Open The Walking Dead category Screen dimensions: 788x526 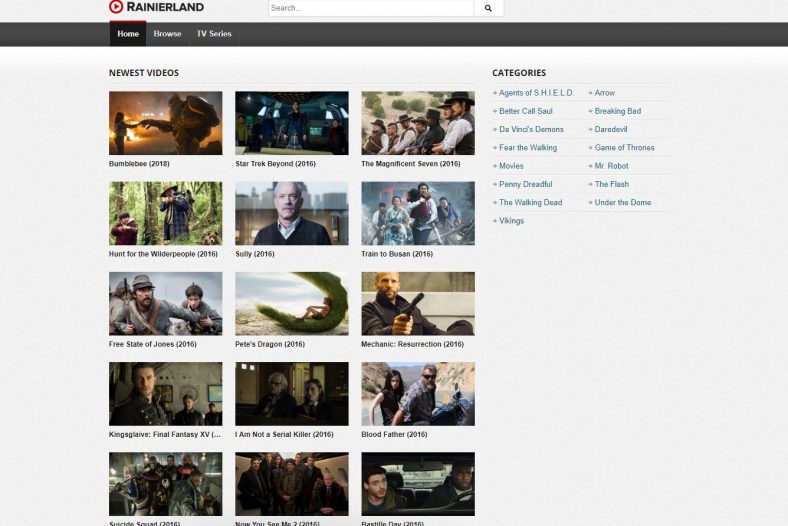tap(531, 202)
